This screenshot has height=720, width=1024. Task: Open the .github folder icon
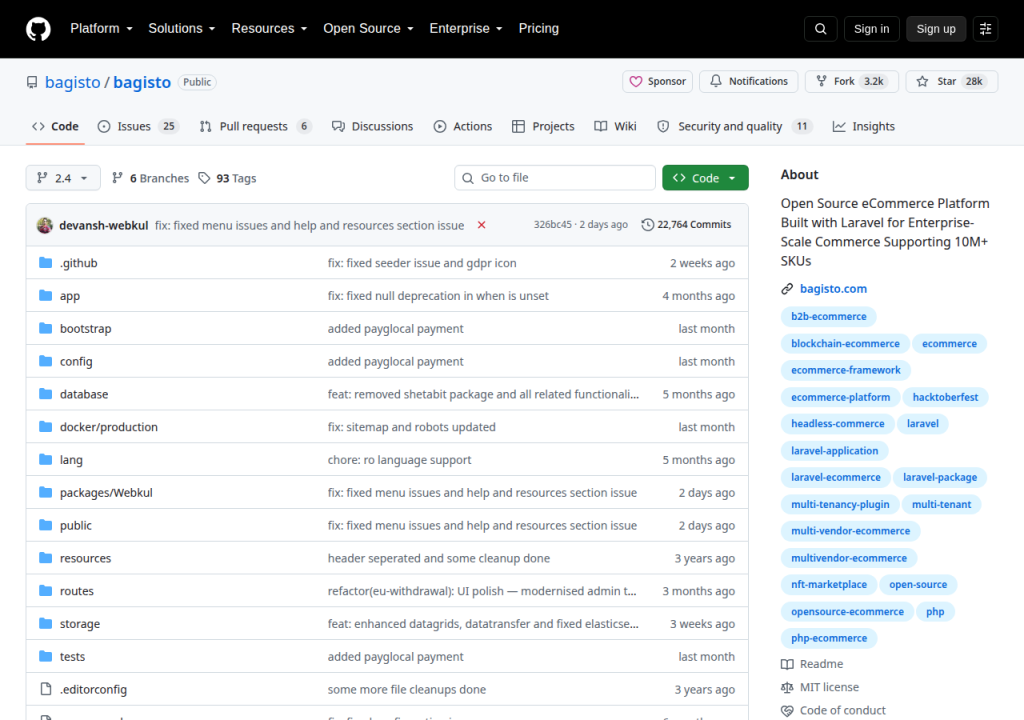pyautogui.click(x=45, y=263)
